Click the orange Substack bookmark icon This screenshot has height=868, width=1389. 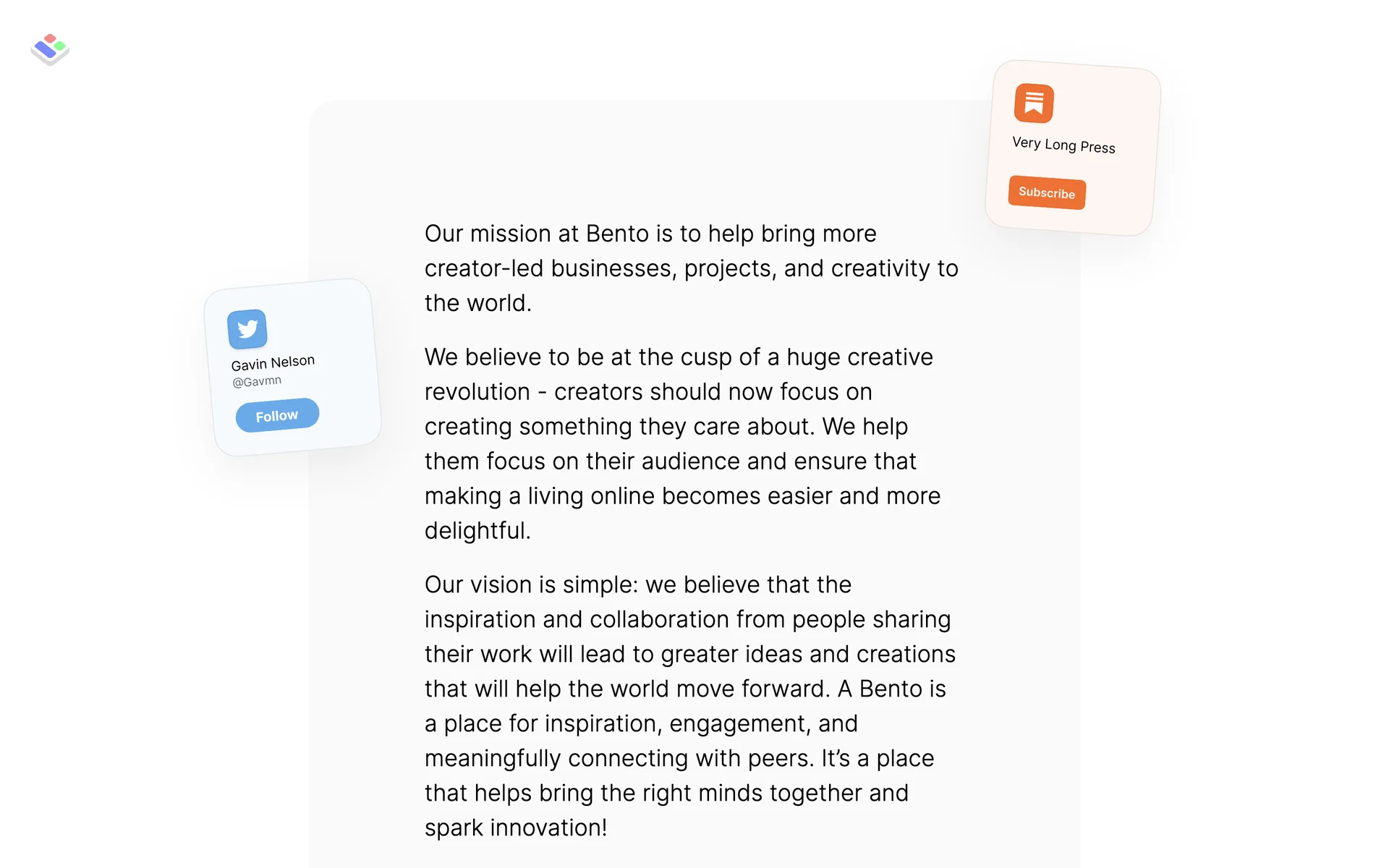pos(1034,103)
